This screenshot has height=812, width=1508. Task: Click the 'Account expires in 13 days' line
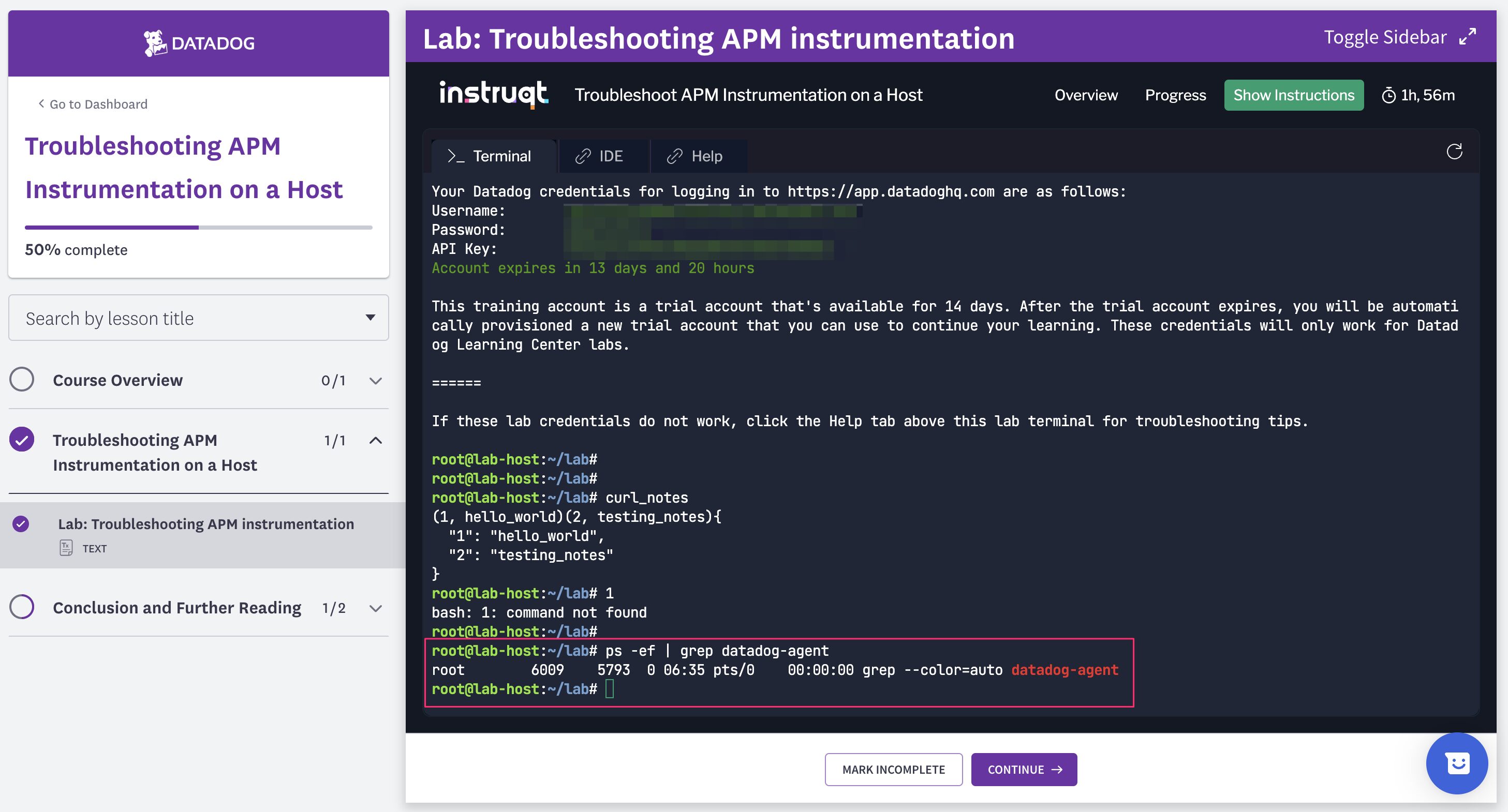click(593, 268)
